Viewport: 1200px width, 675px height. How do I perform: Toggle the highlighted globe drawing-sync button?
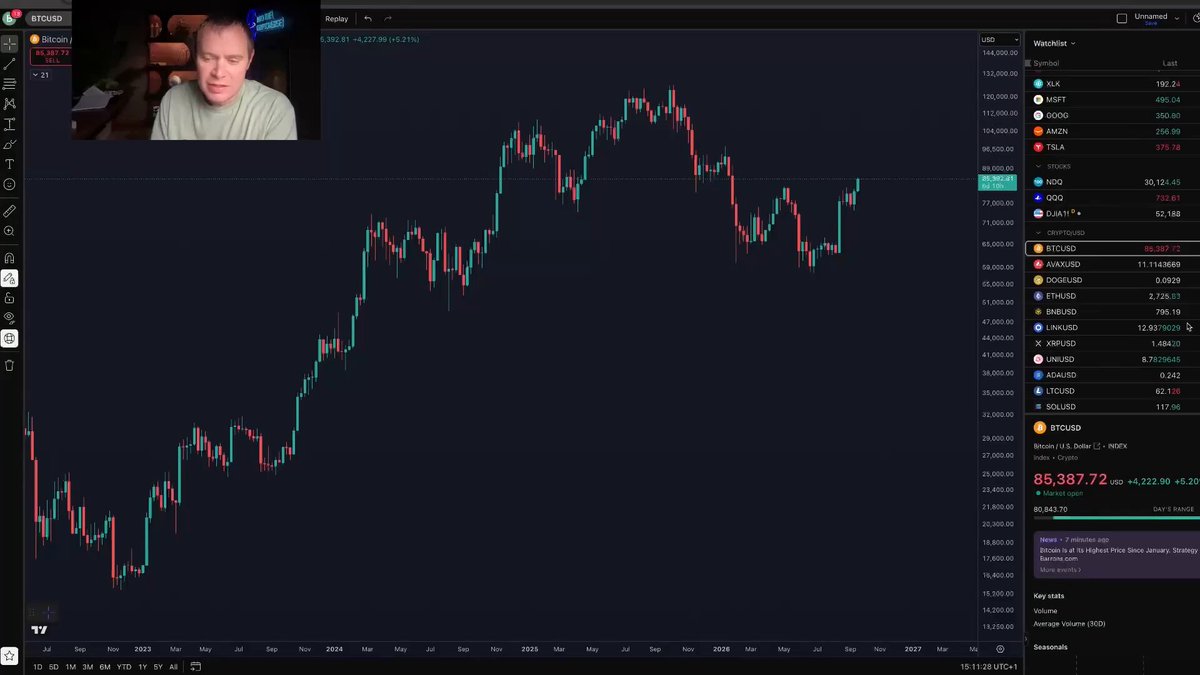(x=10, y=338)
